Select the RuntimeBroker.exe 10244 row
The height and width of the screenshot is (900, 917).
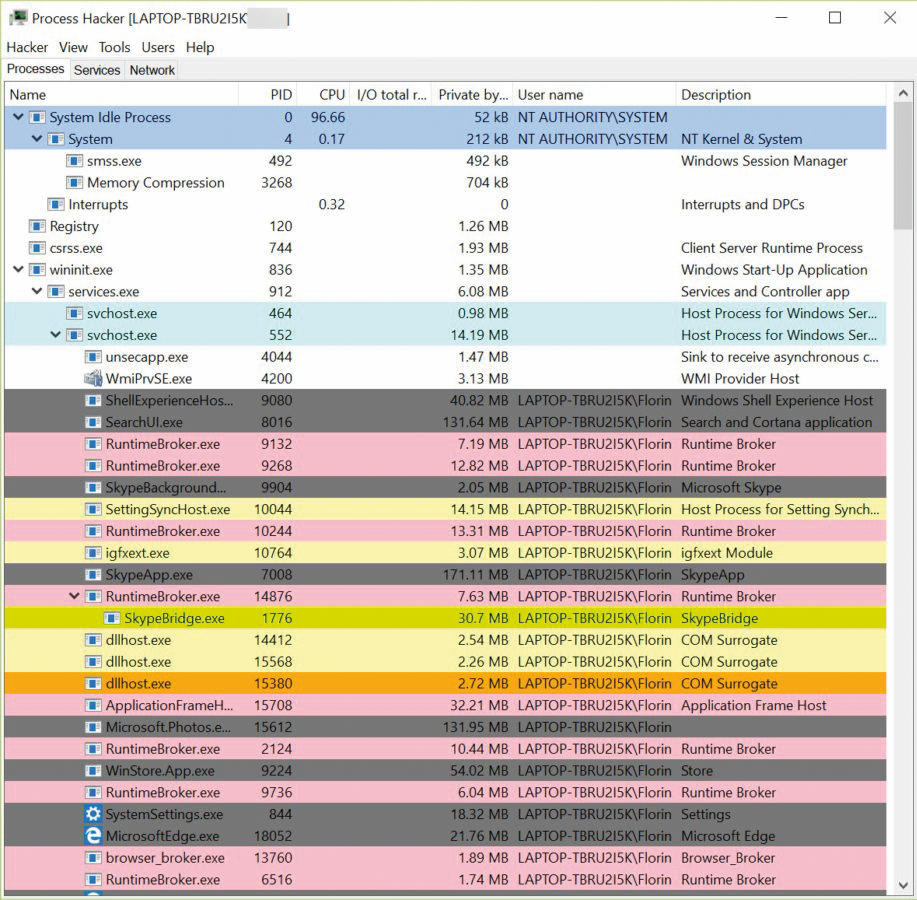tap(446, 531)
